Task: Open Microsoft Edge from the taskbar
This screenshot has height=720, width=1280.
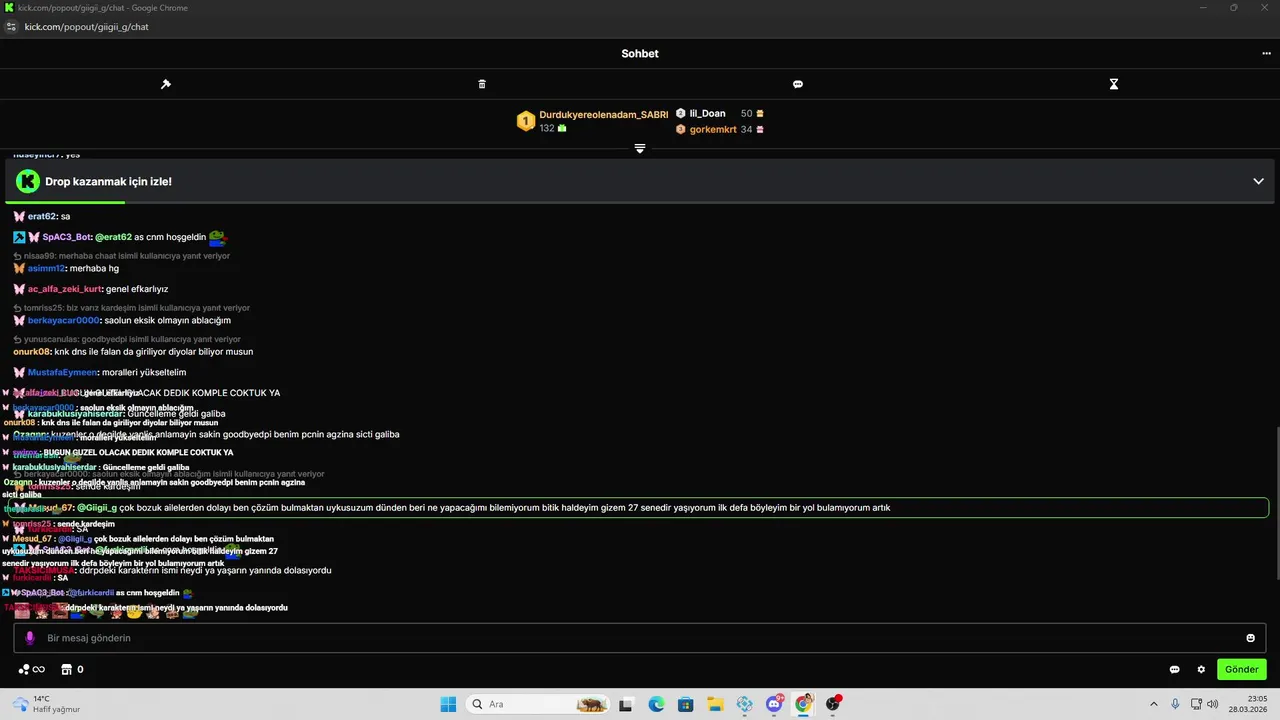Action: [x=656, y=704]
